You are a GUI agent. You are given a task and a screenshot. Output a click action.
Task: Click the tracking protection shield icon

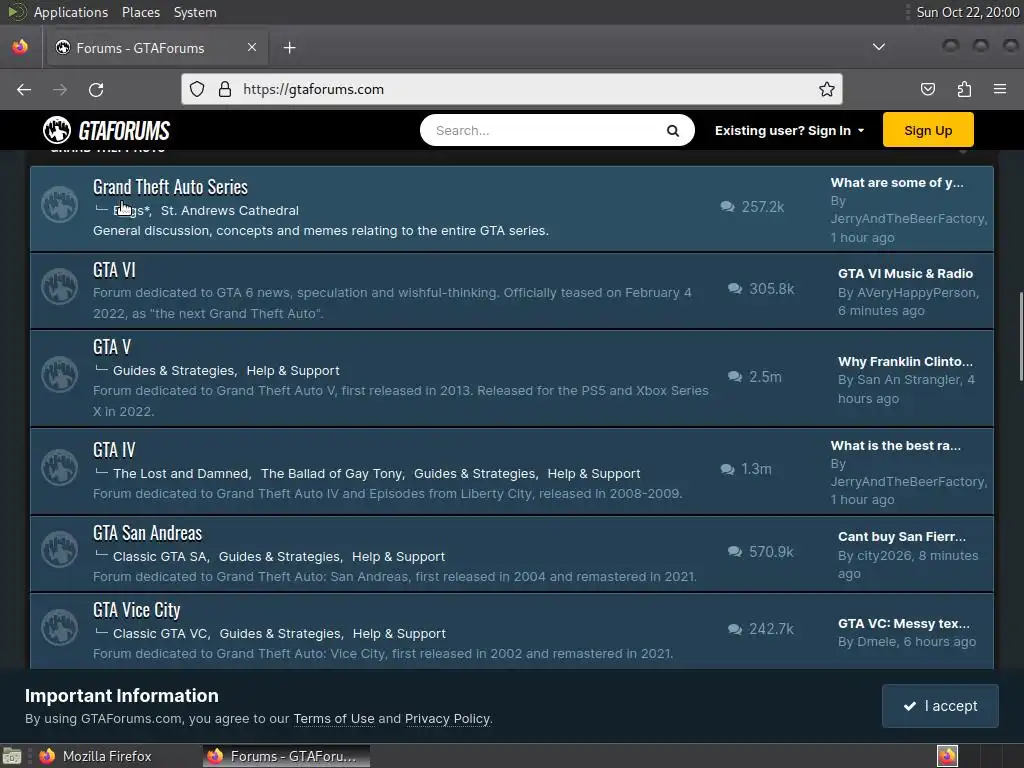tap(197, 89)
